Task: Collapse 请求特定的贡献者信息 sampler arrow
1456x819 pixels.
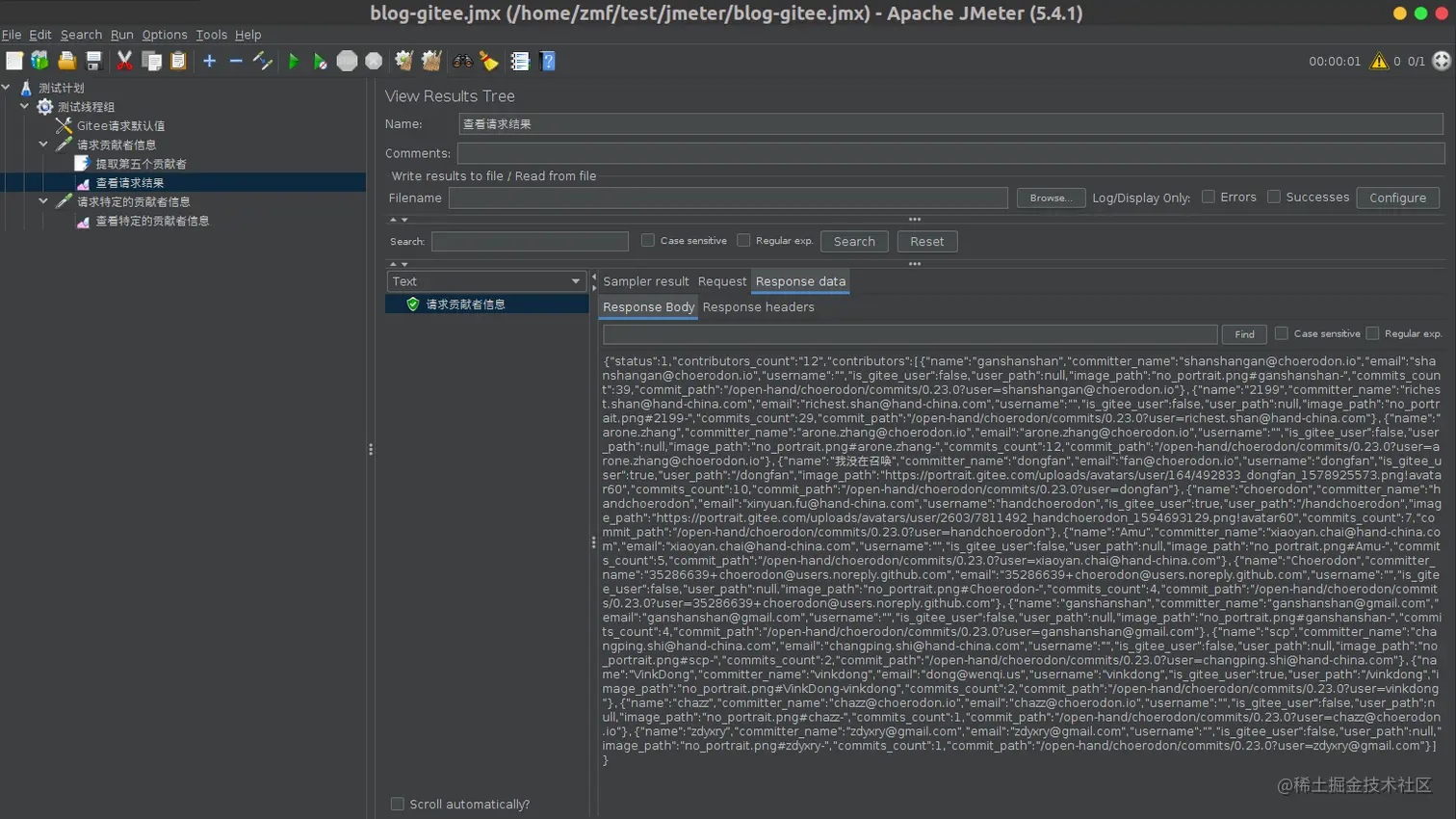Action: coord(43,201)
